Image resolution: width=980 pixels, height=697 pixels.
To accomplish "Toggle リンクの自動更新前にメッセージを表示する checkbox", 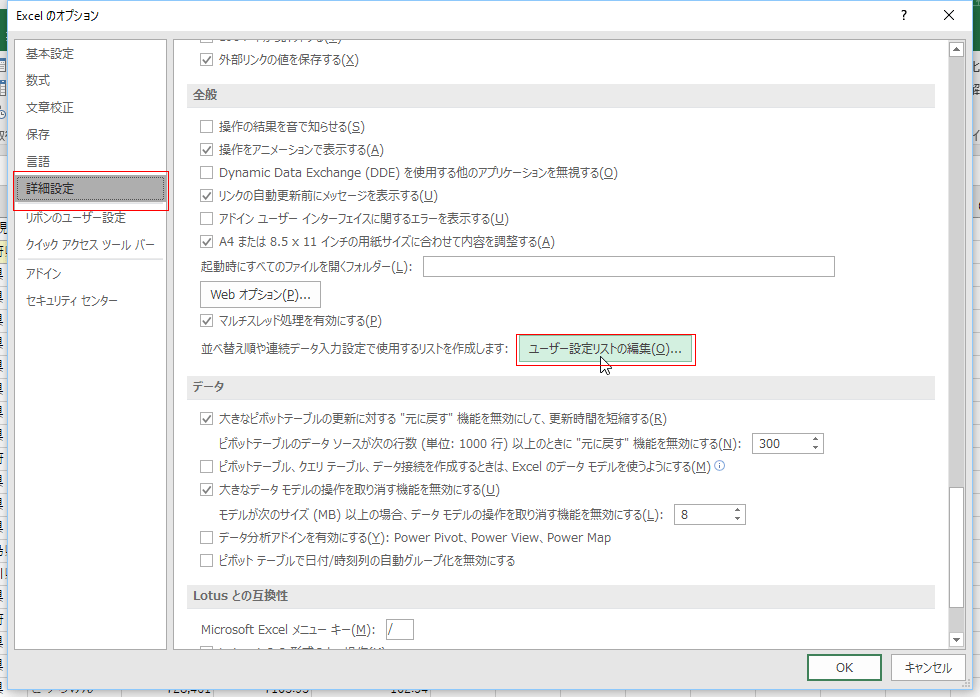I will 206,196.
